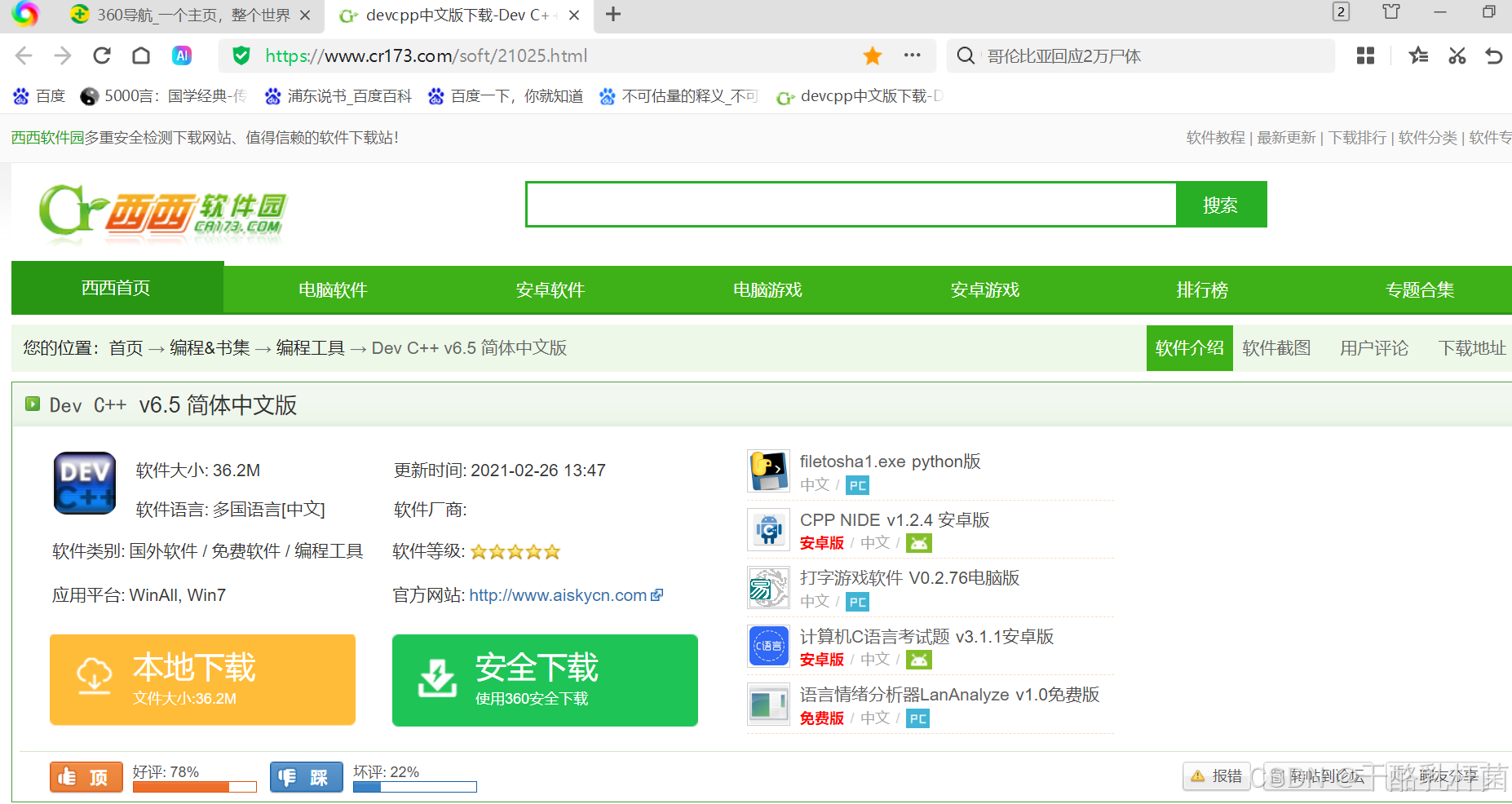Viewport: 1512px width, 804px height.
Task: Open the 百度 bookmark
Action: 39,96
